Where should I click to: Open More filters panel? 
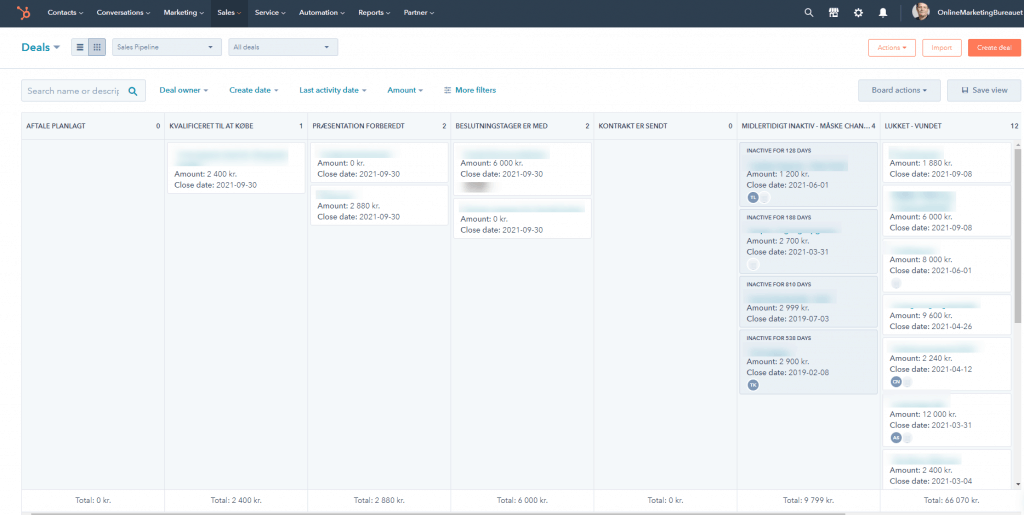coord(470,90)
